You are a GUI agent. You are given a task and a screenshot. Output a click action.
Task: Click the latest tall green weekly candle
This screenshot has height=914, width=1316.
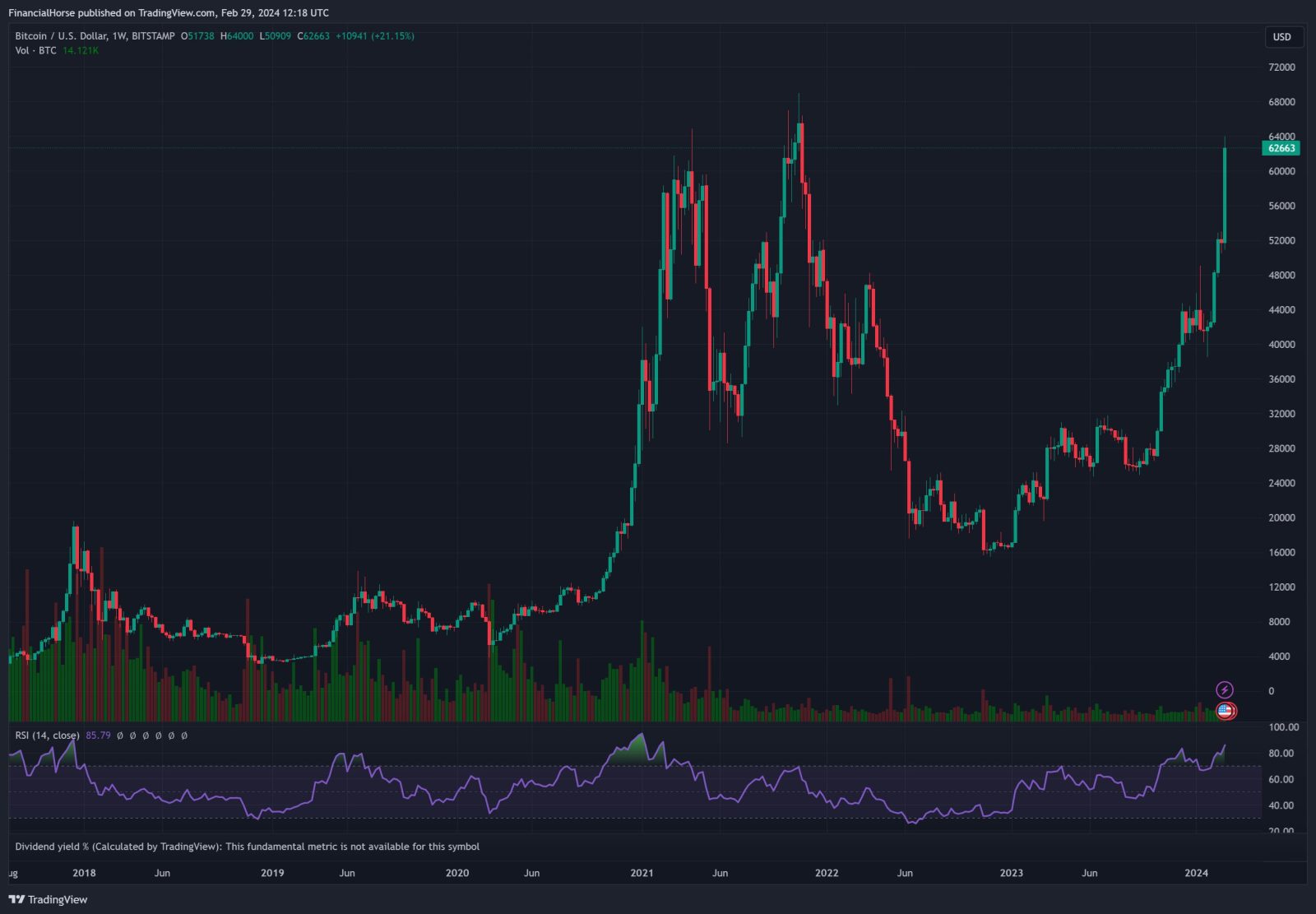[1225, 195]
